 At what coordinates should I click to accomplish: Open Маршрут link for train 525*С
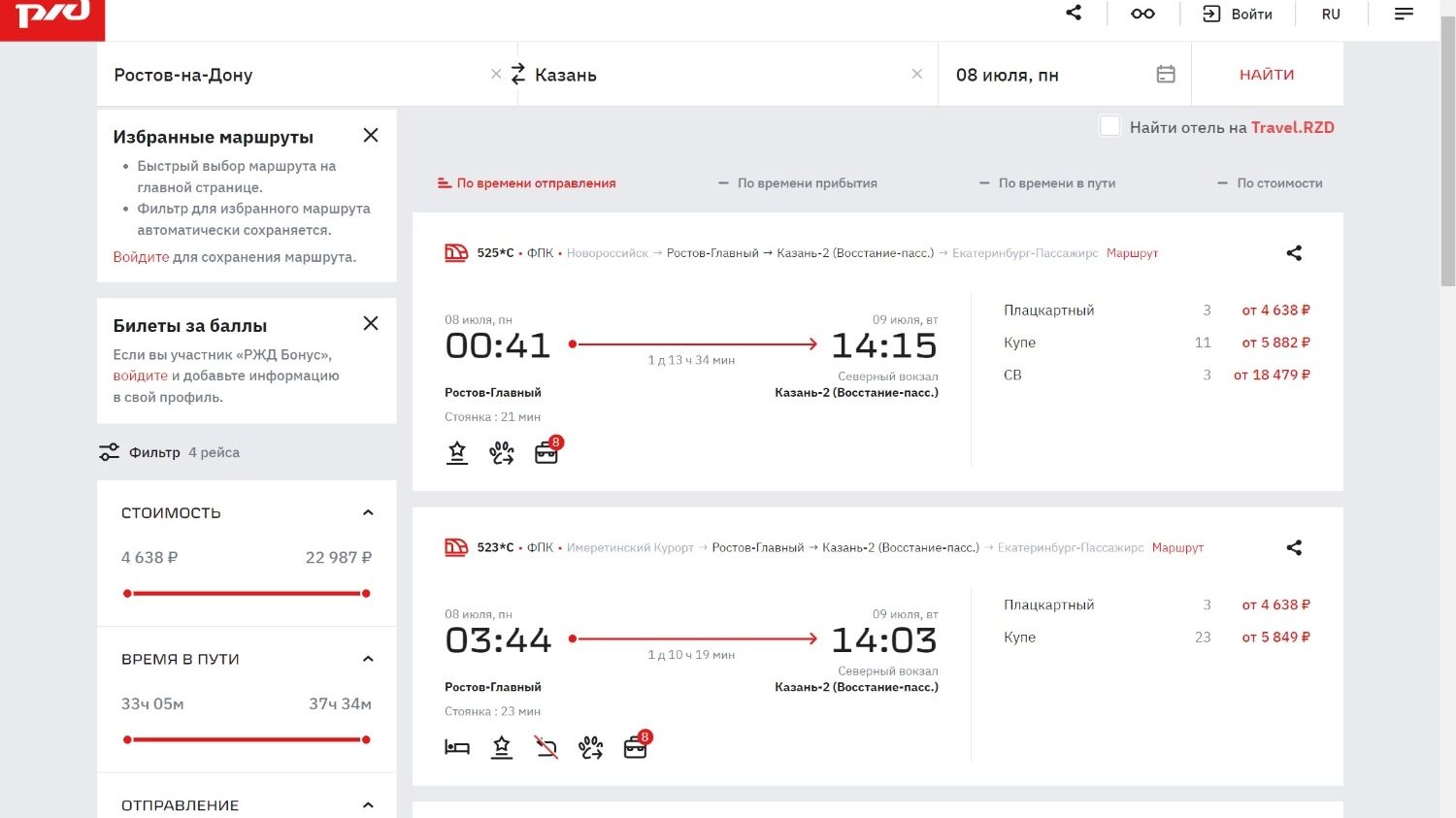point(1132,253)
